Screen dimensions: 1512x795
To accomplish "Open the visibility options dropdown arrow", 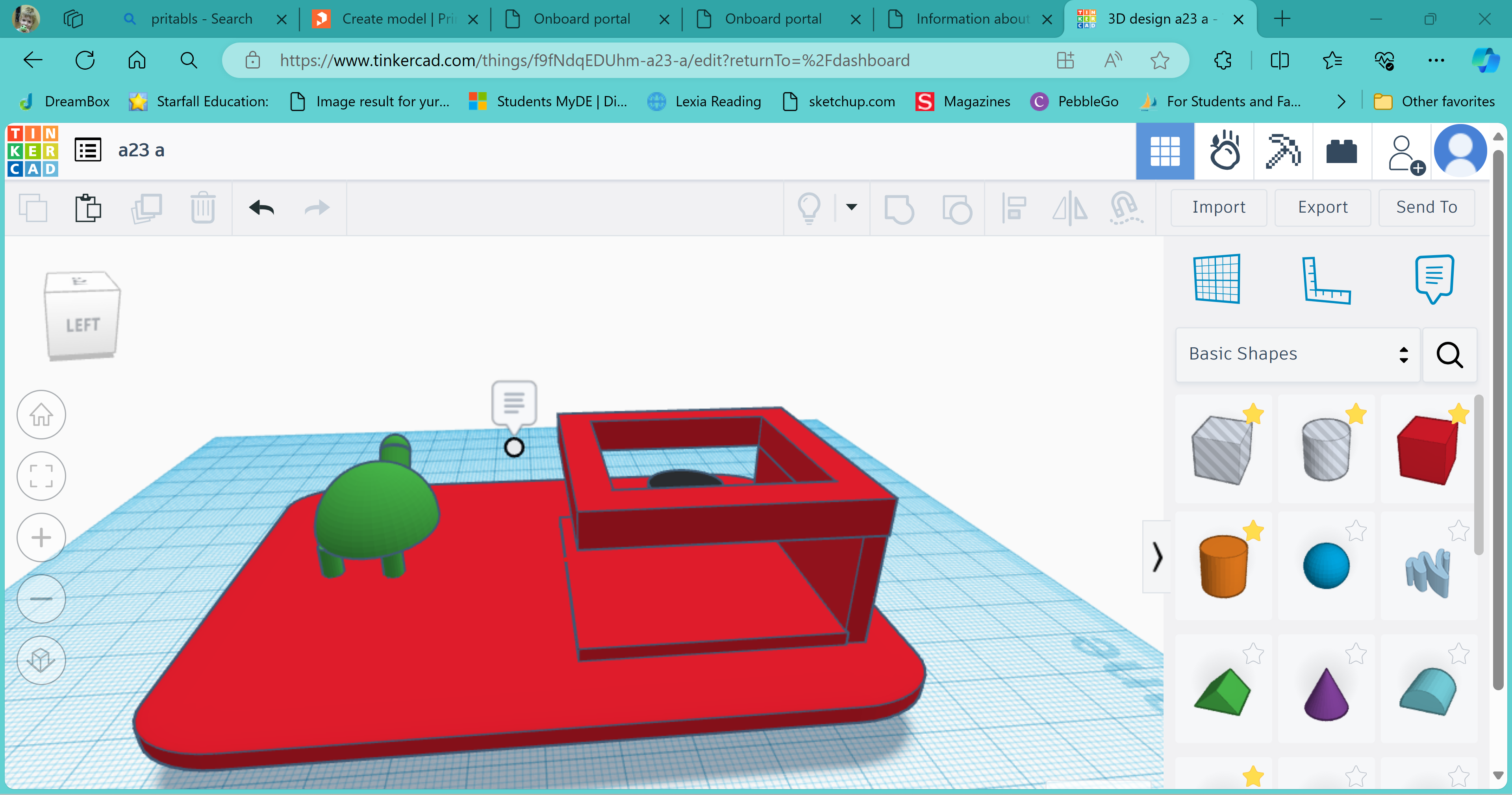I will [x=851, y=207].
